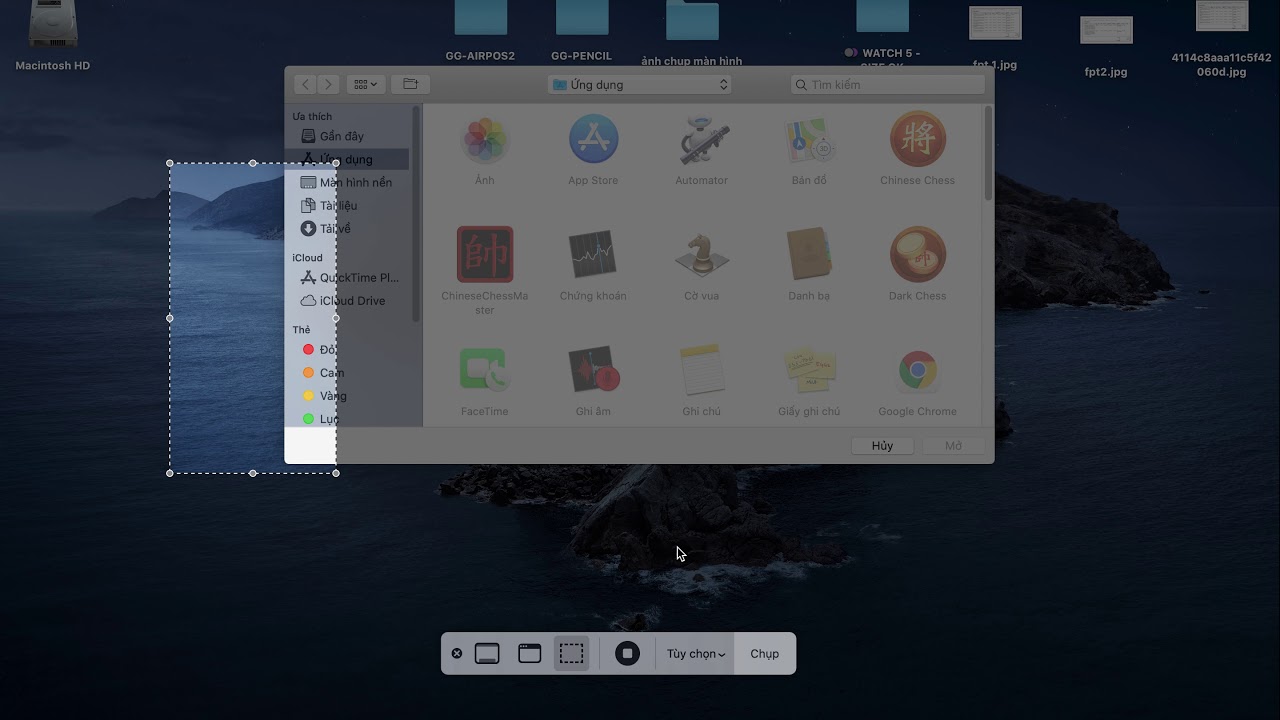The height and width of the screenshot is (720, 1280).
Task: Open the icon view options dropdown
Action: pyautogui.click(x=366, y=85)
